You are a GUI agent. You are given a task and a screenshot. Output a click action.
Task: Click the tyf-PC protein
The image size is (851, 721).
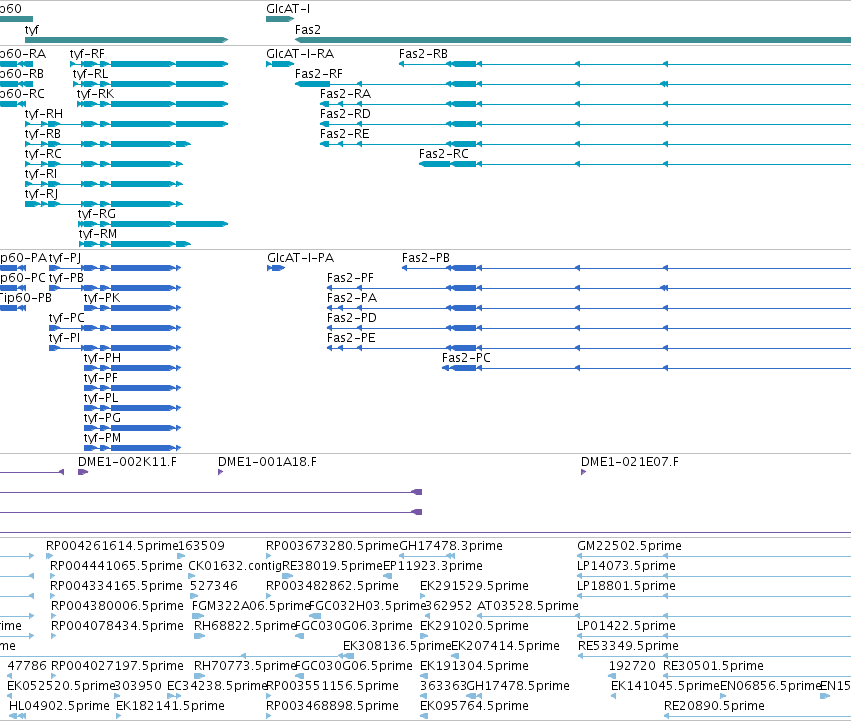pos(115,328)
